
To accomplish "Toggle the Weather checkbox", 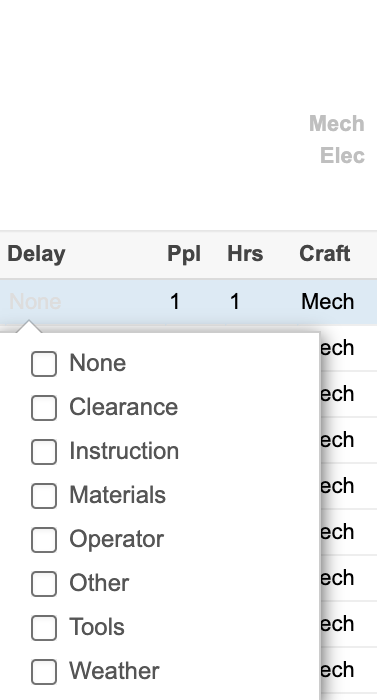I will [44, 671].
